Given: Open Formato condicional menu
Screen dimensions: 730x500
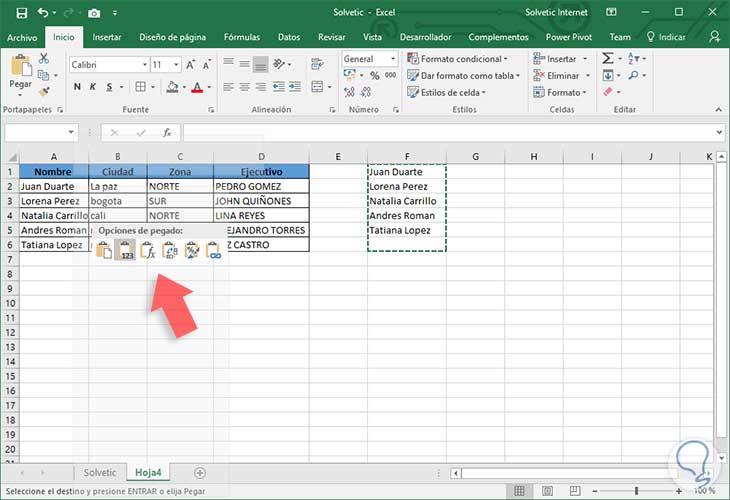Looking at the screenshot, I should tap(457, 59).
